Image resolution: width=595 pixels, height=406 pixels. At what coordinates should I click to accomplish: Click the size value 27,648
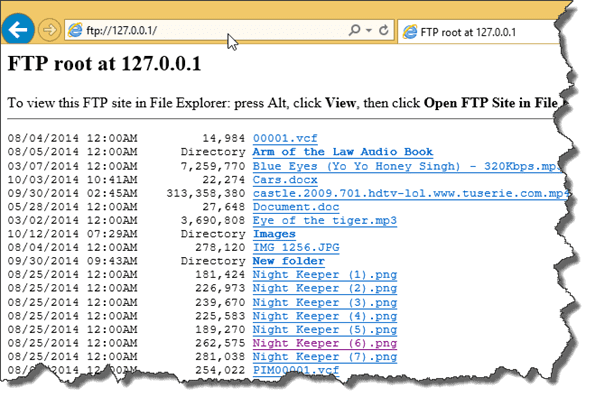(224, 207)
